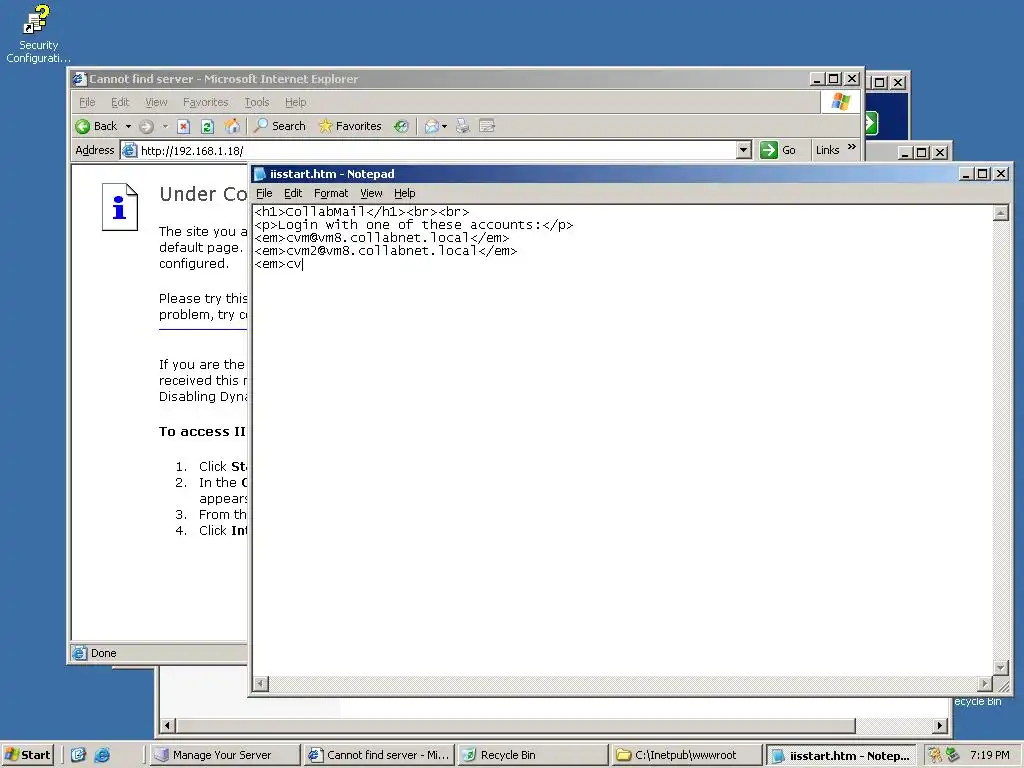Open the Favorites menu in Internet Explorer
Image resolution: width=1024 pixels, height=768 pixels.
(x=206, y=103)
